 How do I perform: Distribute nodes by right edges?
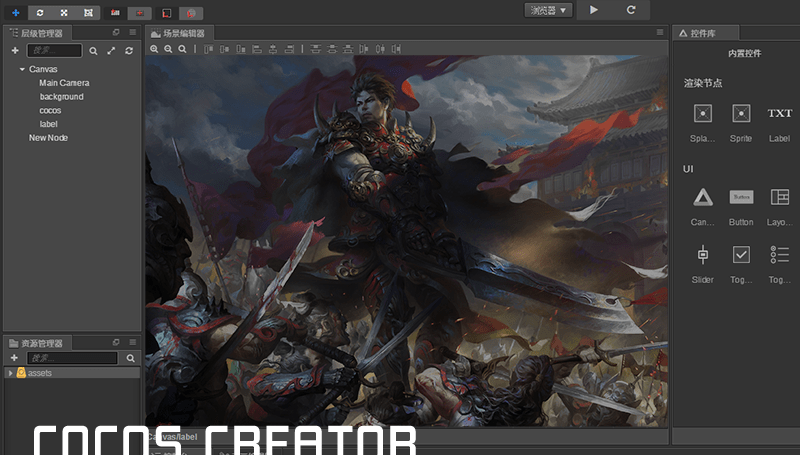click(396, 49)
